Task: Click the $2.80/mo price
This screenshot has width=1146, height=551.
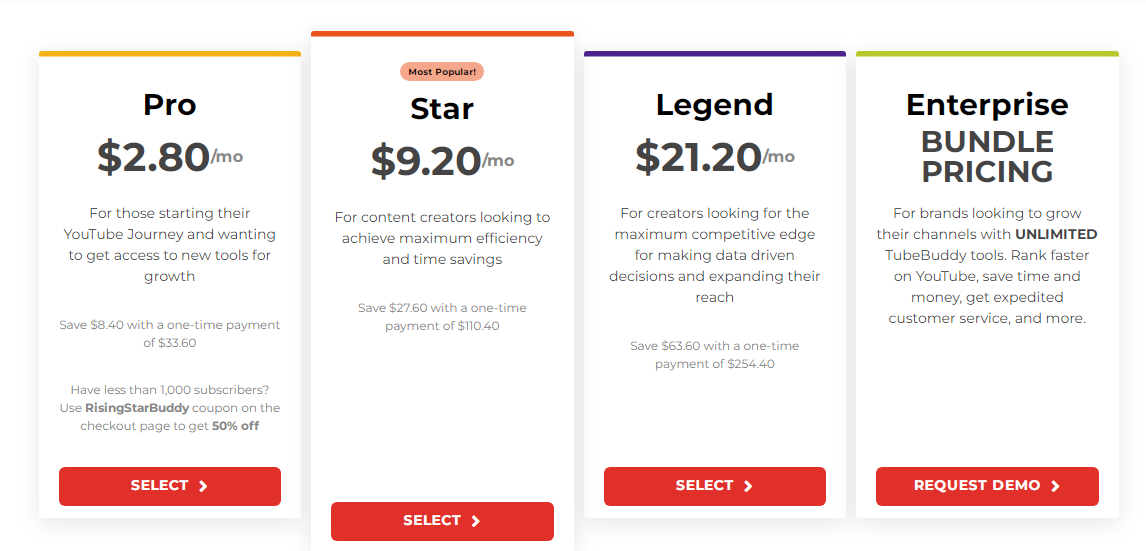Action: click(170, 156)
